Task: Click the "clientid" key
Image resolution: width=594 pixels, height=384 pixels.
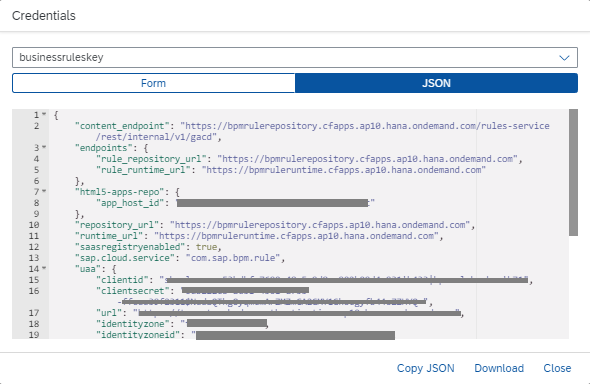Action: 122,279
